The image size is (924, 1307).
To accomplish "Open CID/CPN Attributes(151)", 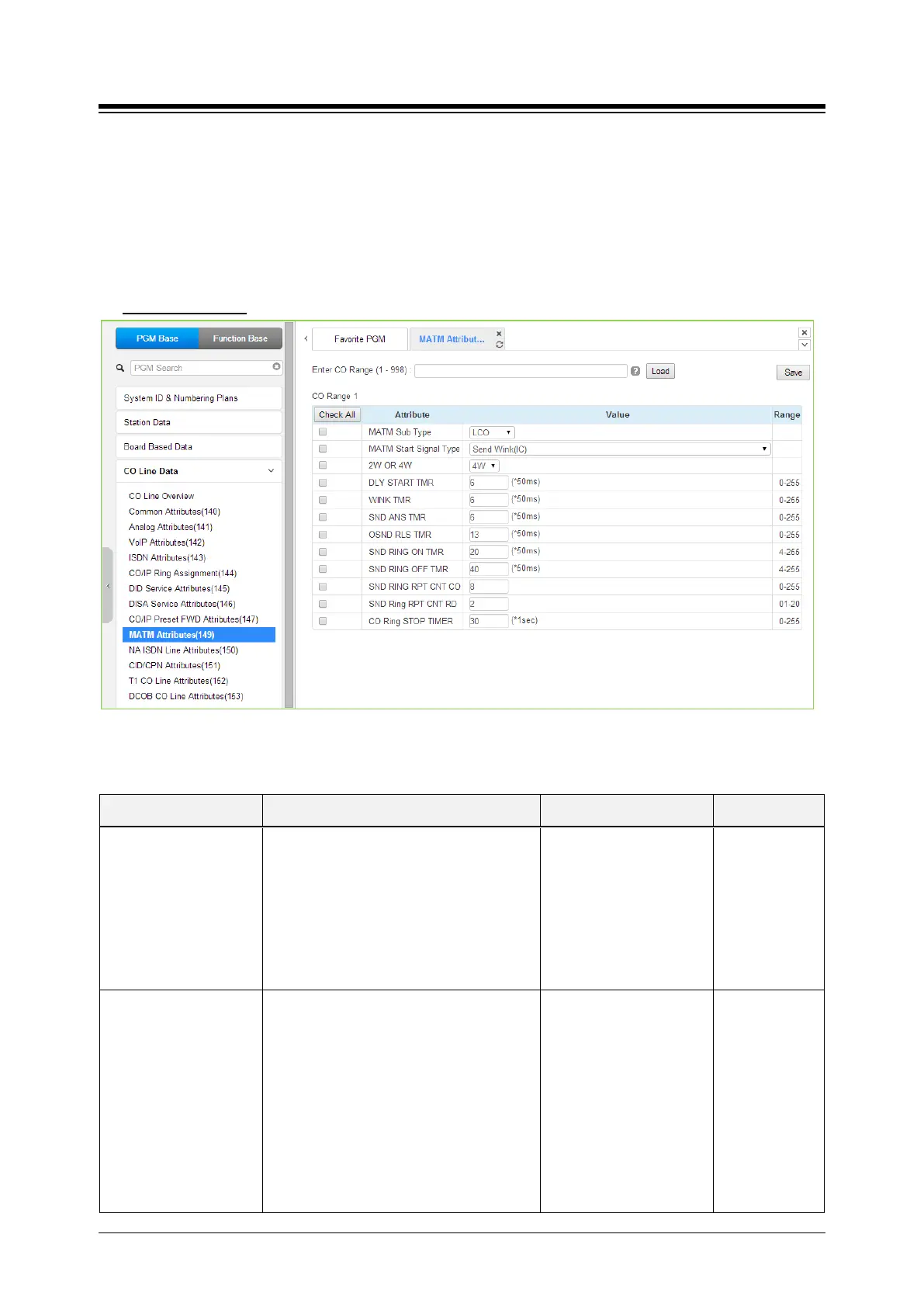I will point(175,666).
